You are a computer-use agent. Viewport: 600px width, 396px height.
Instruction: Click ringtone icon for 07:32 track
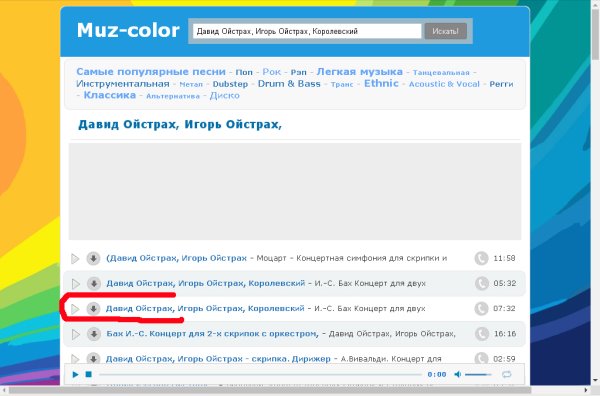(x=481, y=308)
